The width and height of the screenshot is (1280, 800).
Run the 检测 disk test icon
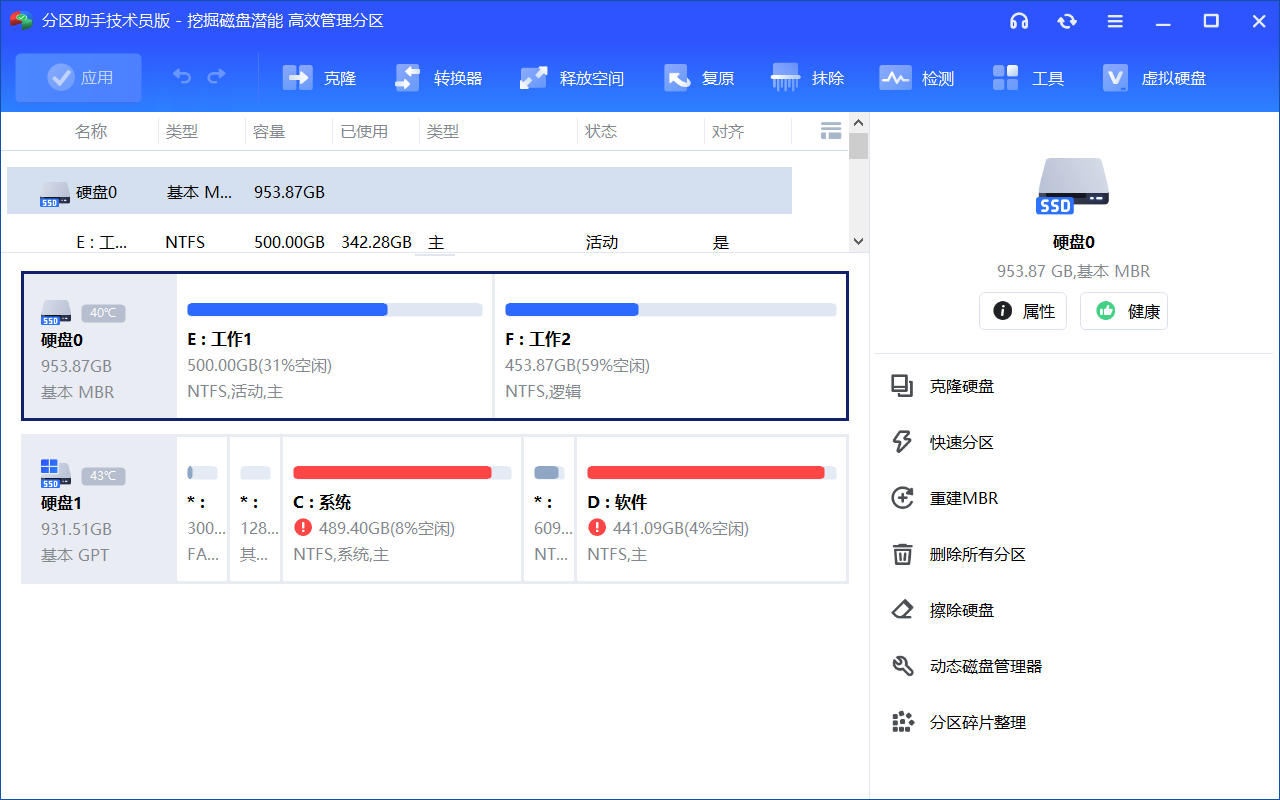point(895,77)
